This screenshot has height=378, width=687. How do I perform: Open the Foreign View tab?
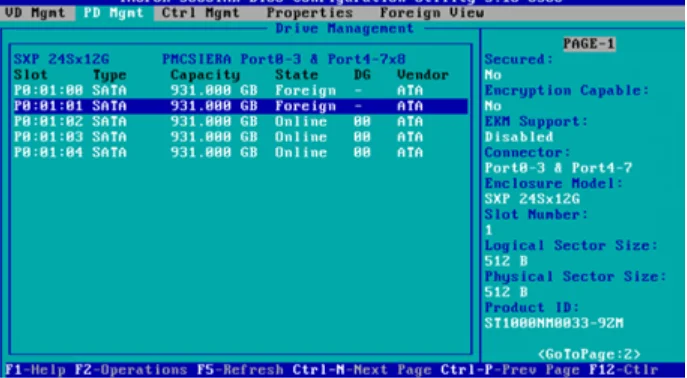point(432,13)
